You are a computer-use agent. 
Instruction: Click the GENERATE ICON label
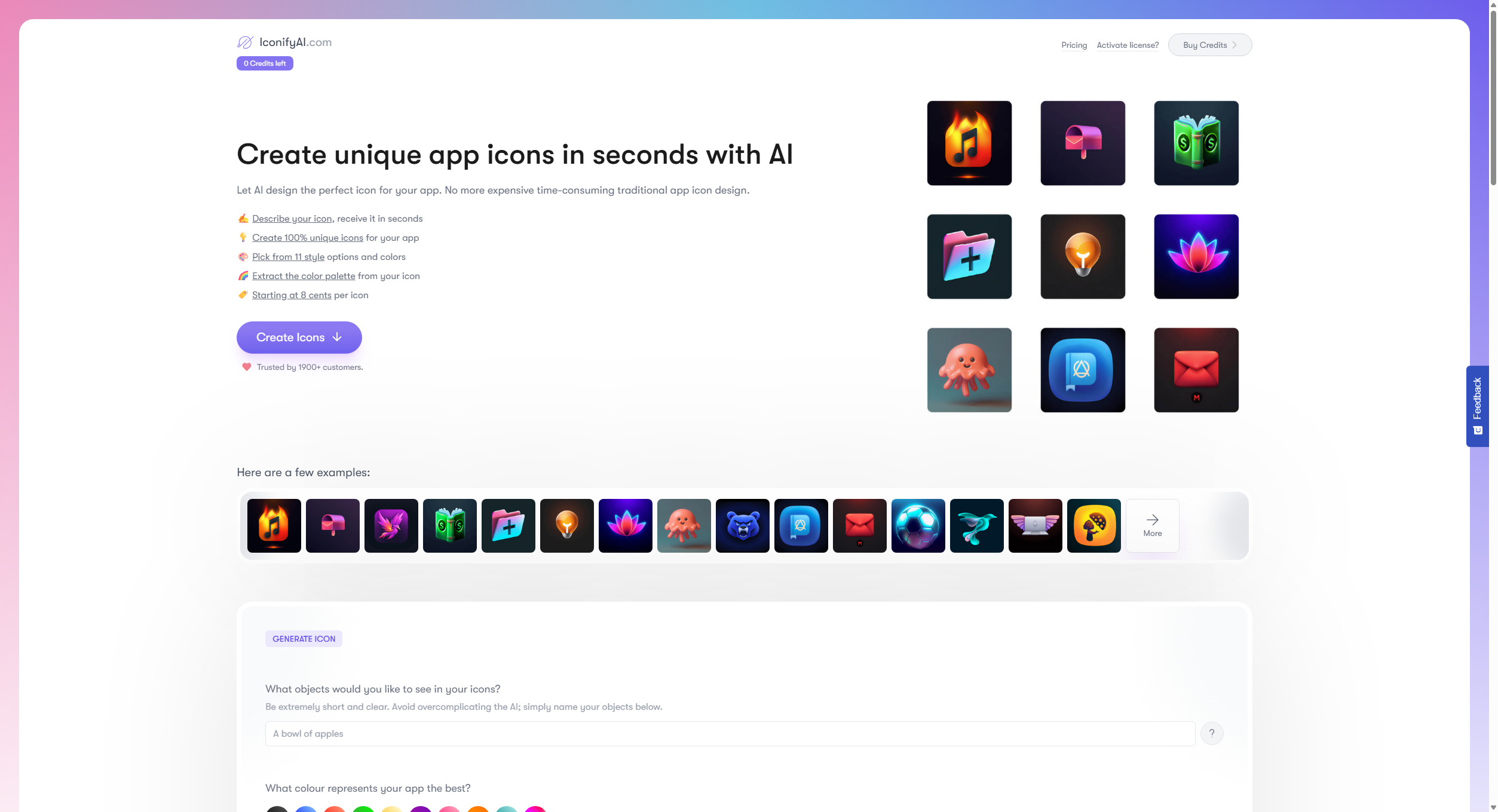point(304,639)
